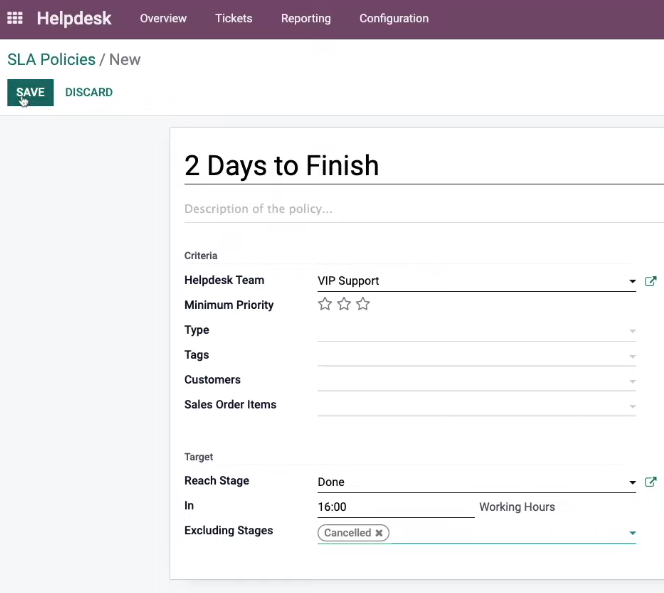Go back to SLA Policies breadcrumb

[x=51, y=60]
